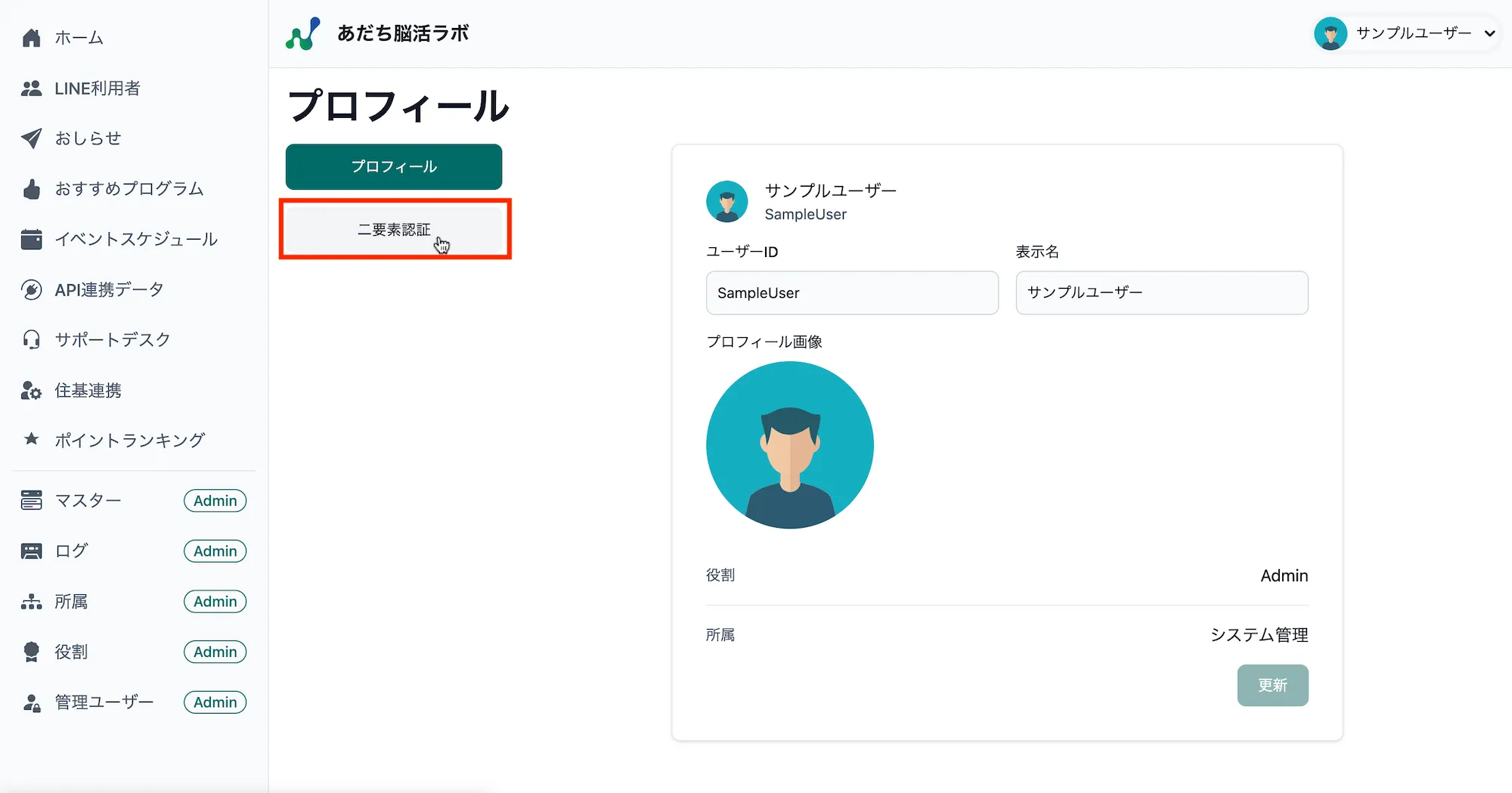This screenshot has height=793, width=1512.
Task: Click the small avatar beside サンプルユーザー in card
Action: pyautogui.click(x=727, y=201)
